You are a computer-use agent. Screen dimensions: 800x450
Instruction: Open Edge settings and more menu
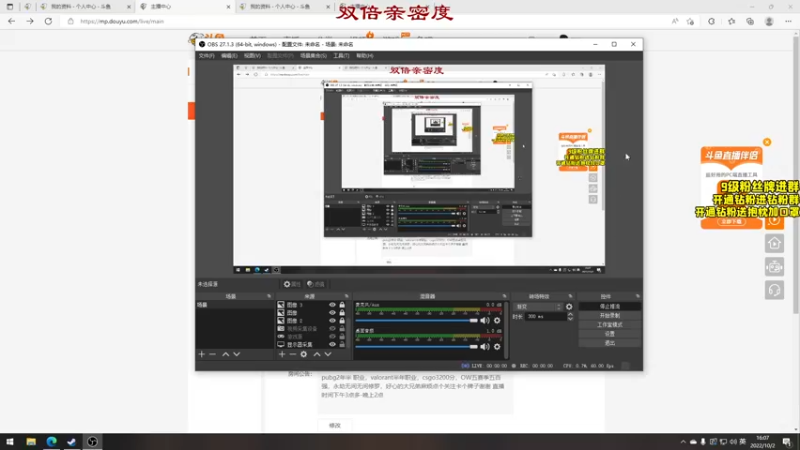tap(788, 21)
